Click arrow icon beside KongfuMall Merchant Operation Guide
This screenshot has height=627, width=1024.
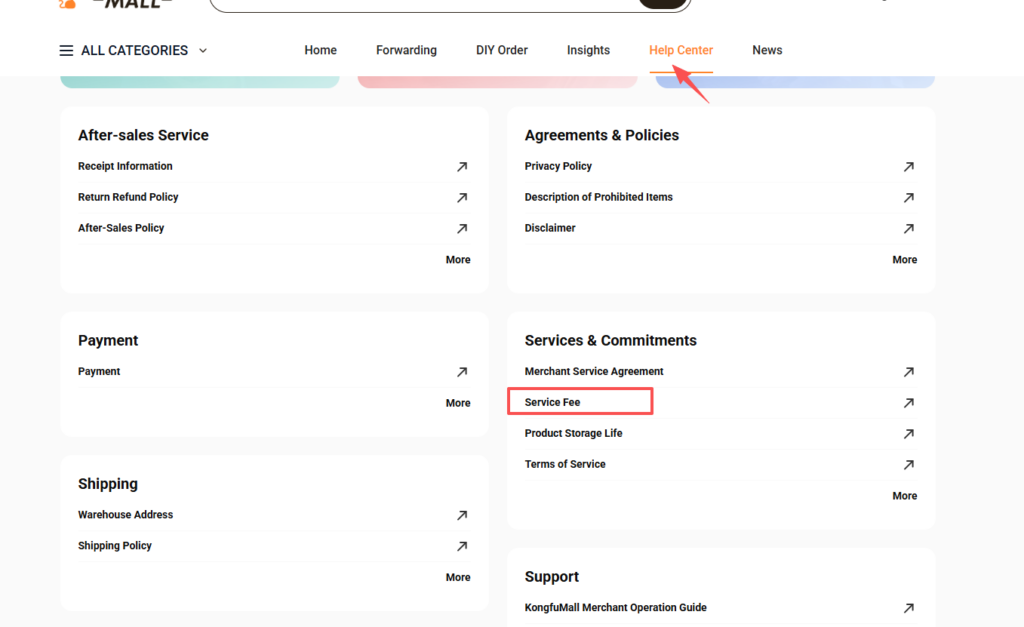point(908,608)
